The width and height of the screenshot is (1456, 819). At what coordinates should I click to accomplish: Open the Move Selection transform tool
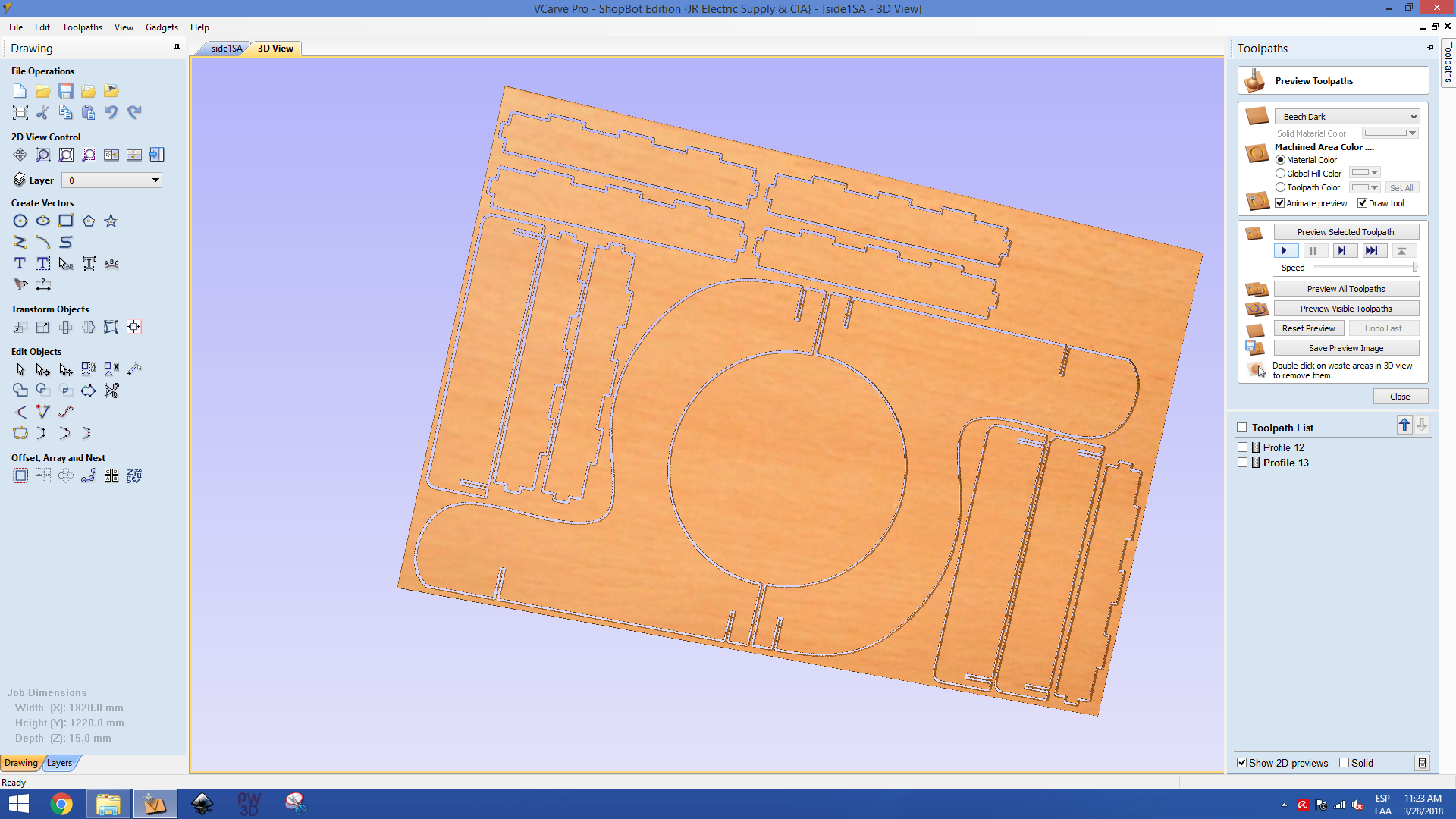point(20,327)
